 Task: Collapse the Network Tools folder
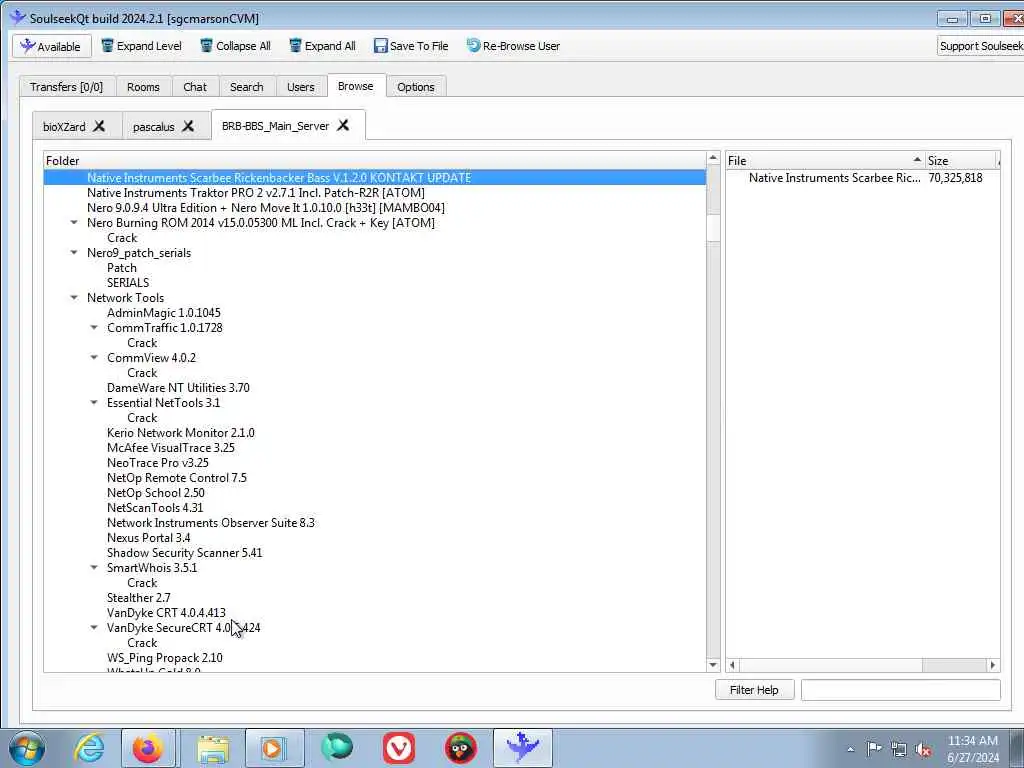tap(74, 298)
